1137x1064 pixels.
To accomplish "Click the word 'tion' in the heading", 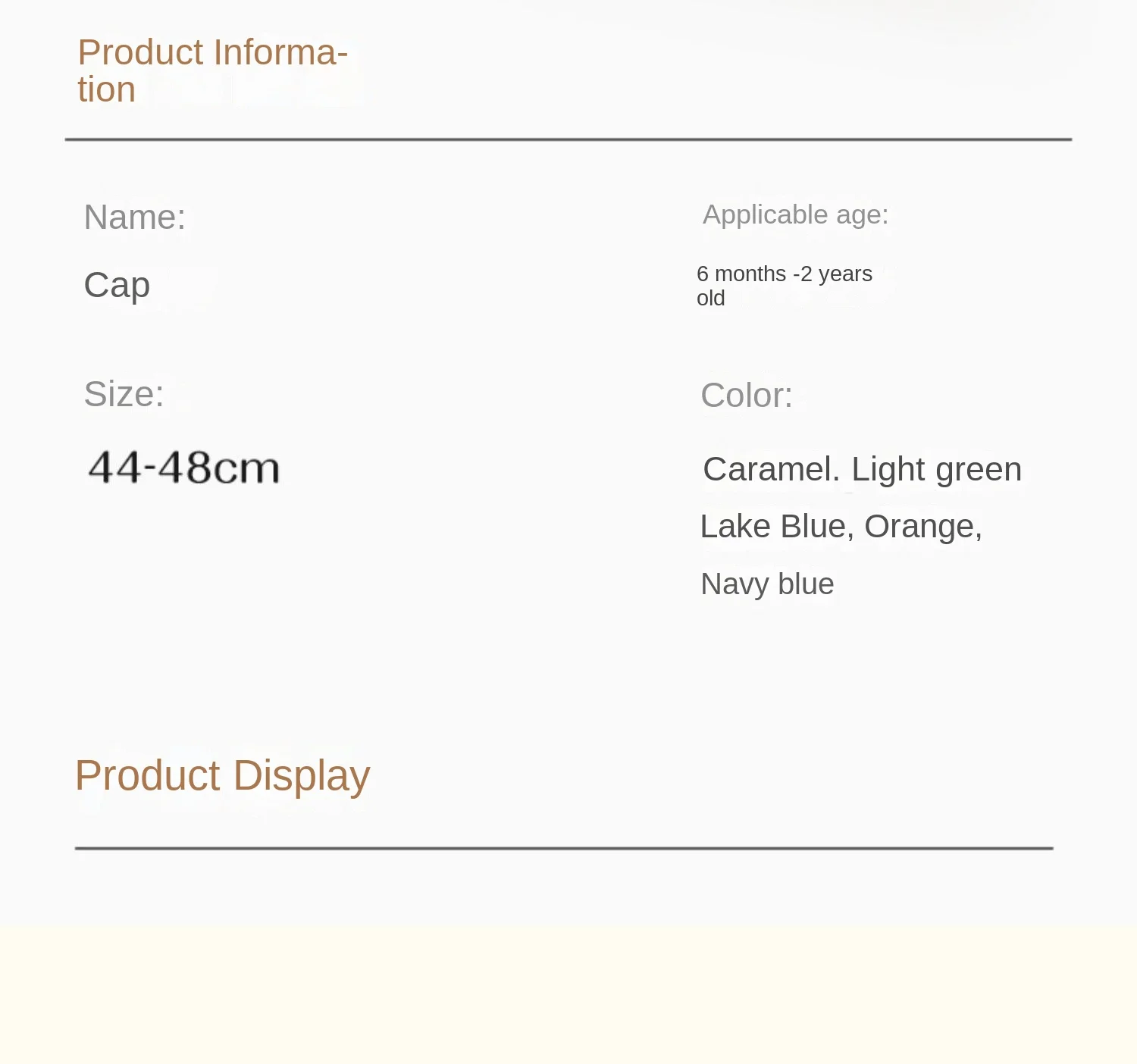I will pos(107,90).
